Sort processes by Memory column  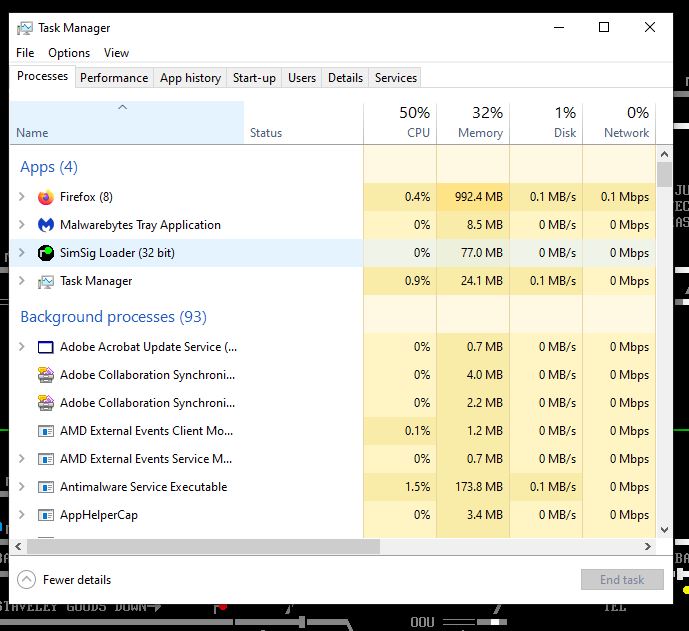(473, 123)
